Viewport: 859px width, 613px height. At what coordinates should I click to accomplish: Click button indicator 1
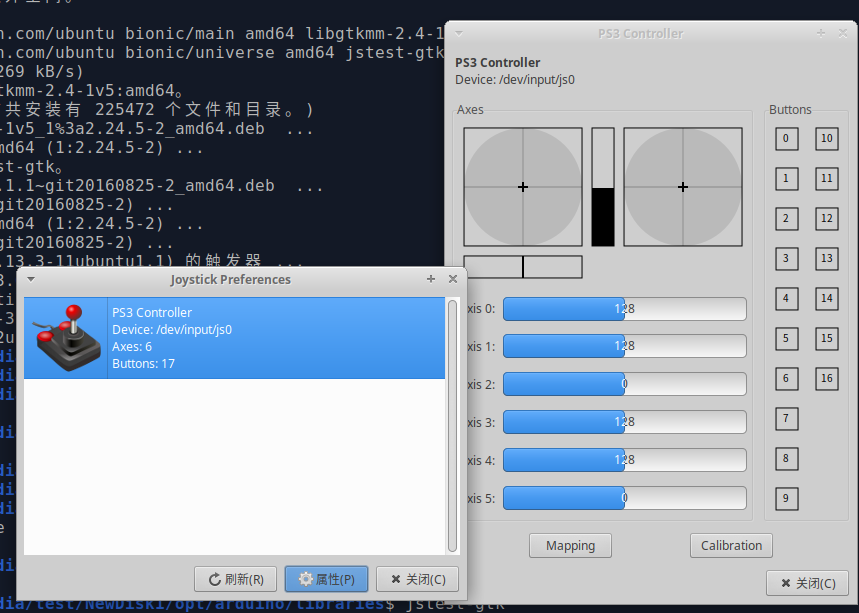pos(787,179)
